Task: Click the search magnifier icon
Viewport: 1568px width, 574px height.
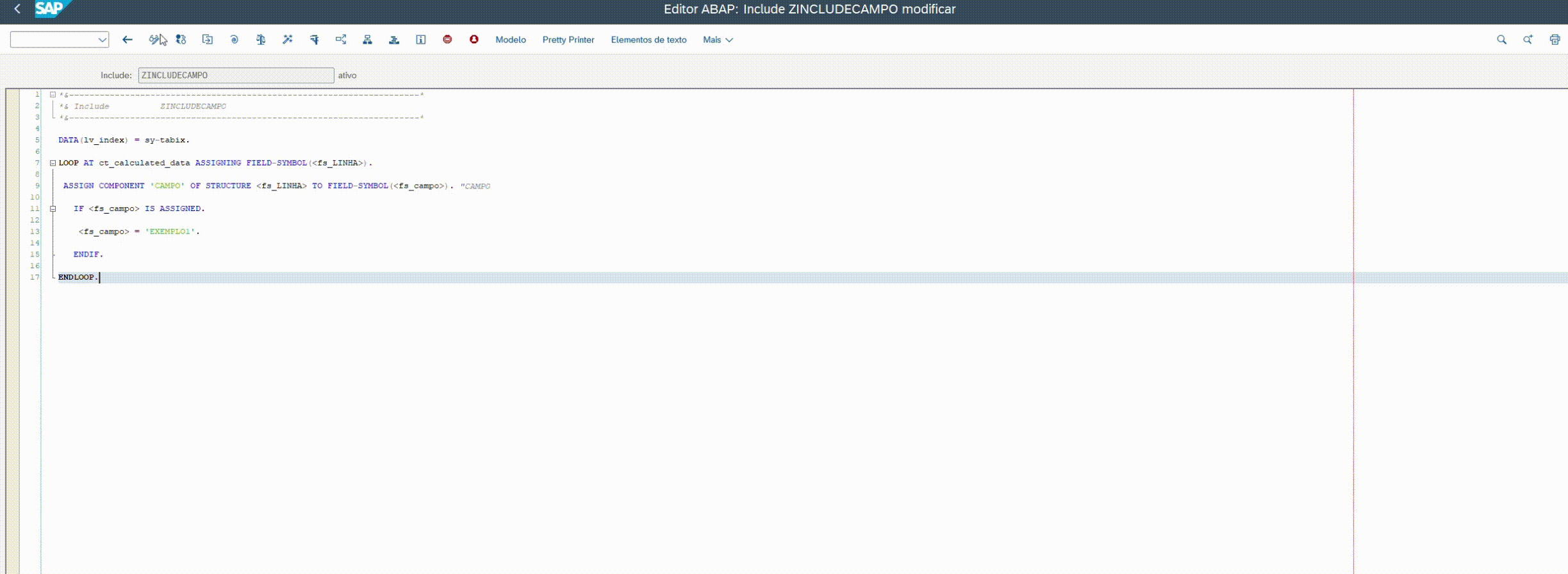Action: [x=1501, y=40]
